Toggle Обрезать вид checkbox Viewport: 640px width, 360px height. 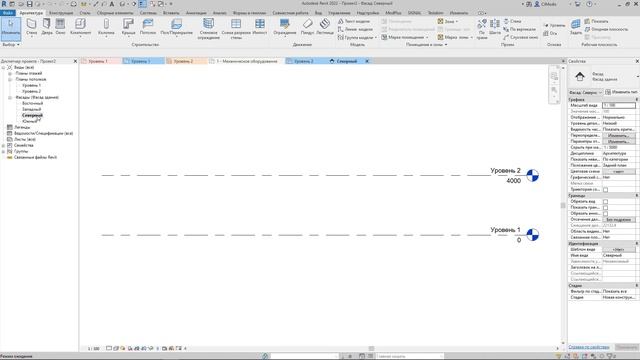click(605, 202)
